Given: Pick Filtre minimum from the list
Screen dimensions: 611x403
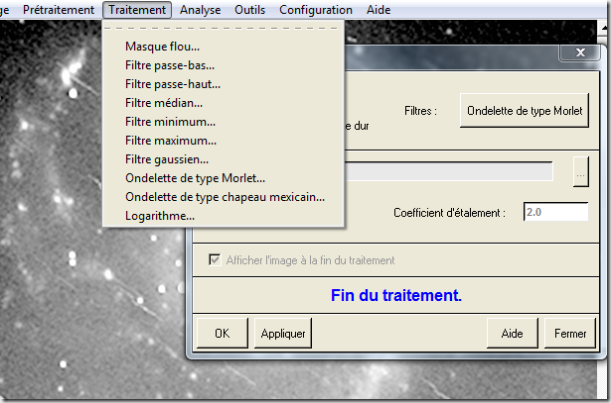Looking at the screenshot, I should [170, 121].
